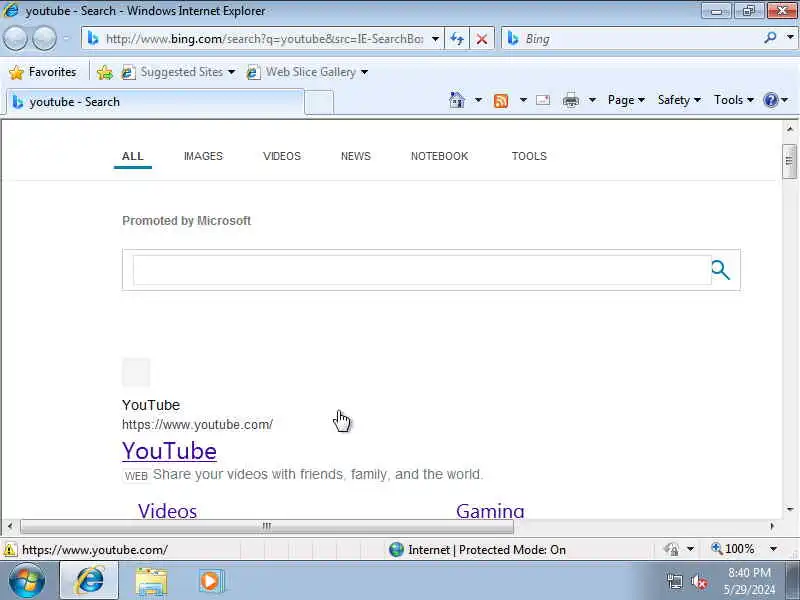The image size is (800, 600).
Task: Click the address bar URL field
Action: [x=264, y=39]
